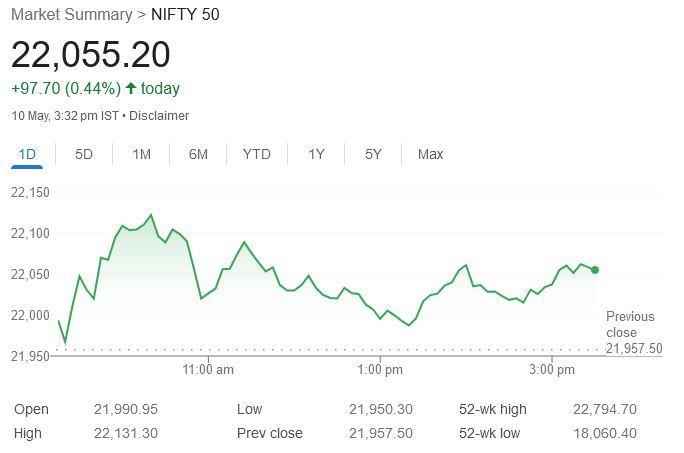Click the 1:00 pm time axis label
This screenshot has height=453, width=684.
click(x=380, y=370)
